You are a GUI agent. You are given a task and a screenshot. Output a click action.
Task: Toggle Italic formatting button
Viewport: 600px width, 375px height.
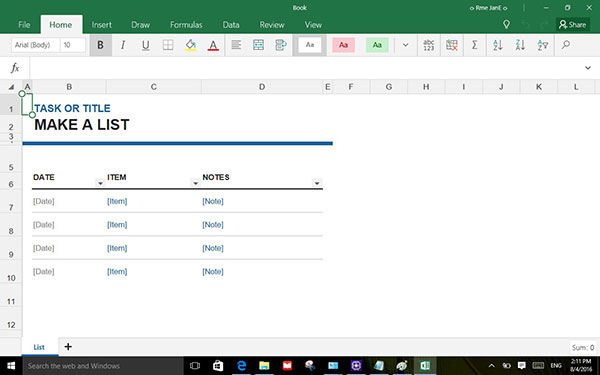pos(123,45)
